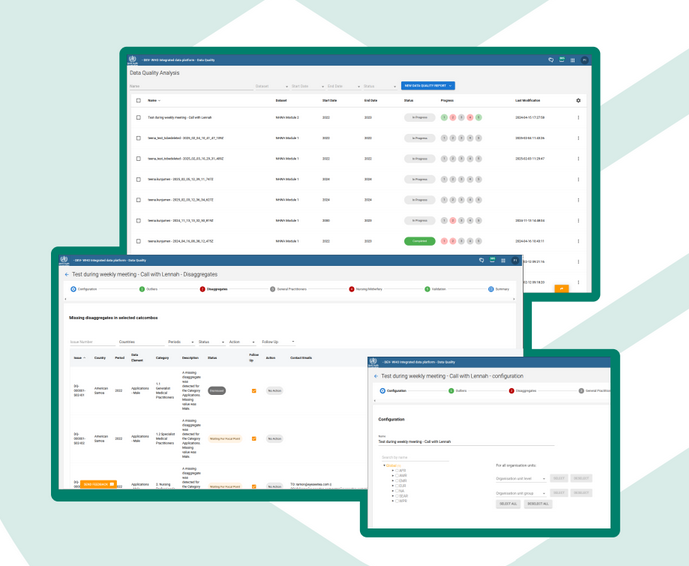Viewport: 689px width, 566px height.
Task: Tick the checkbox for the 'Test during weekly meeting' row
Action: pyautogui.click(x=138, y=117)
